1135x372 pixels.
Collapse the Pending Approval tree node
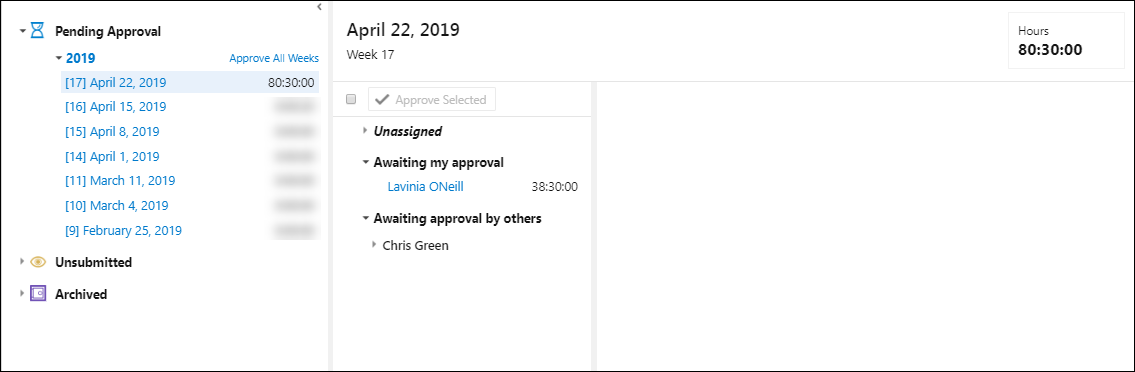(x=23, y=31)
